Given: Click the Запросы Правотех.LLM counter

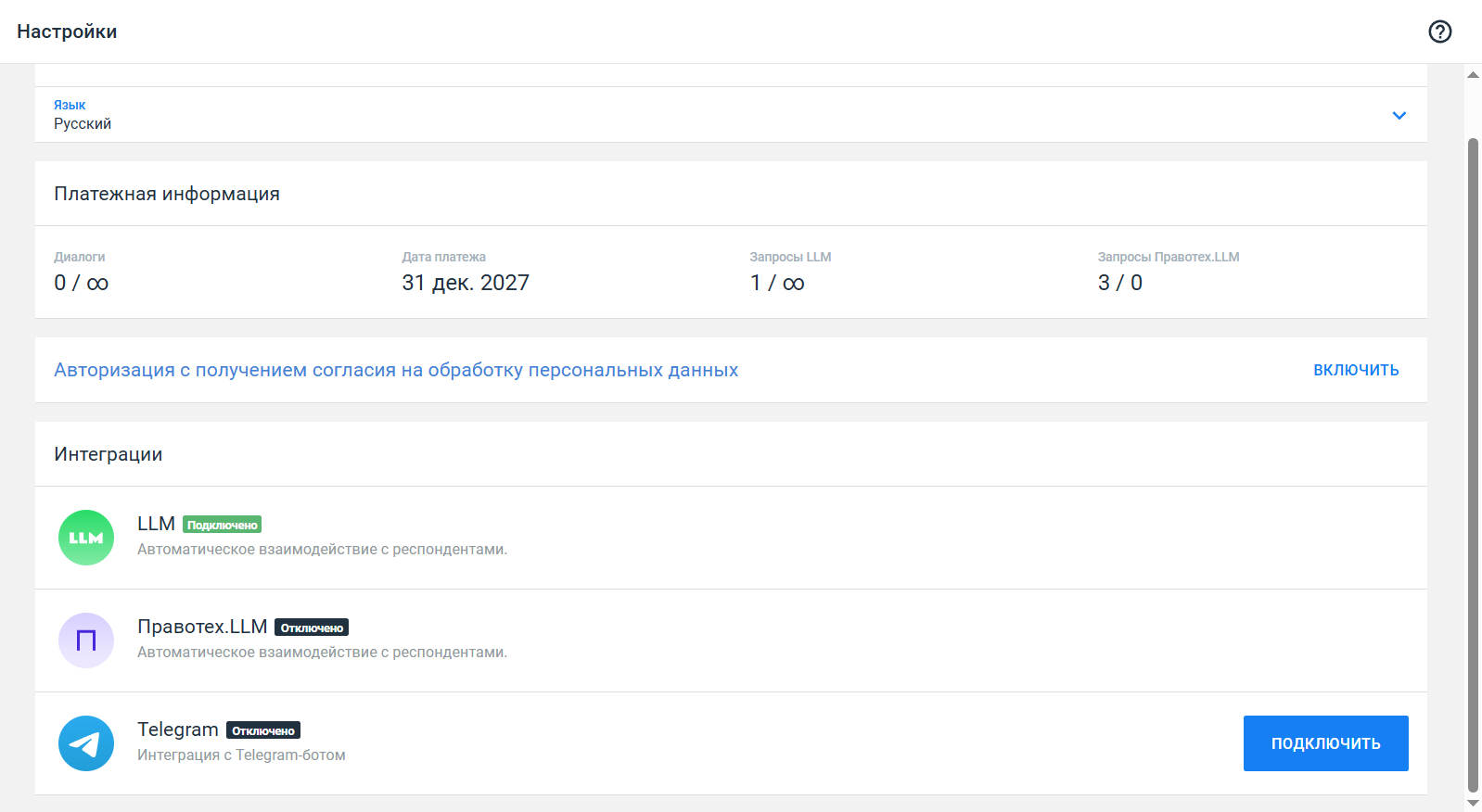Looking at the screenshot, I should pos(1119,283).
